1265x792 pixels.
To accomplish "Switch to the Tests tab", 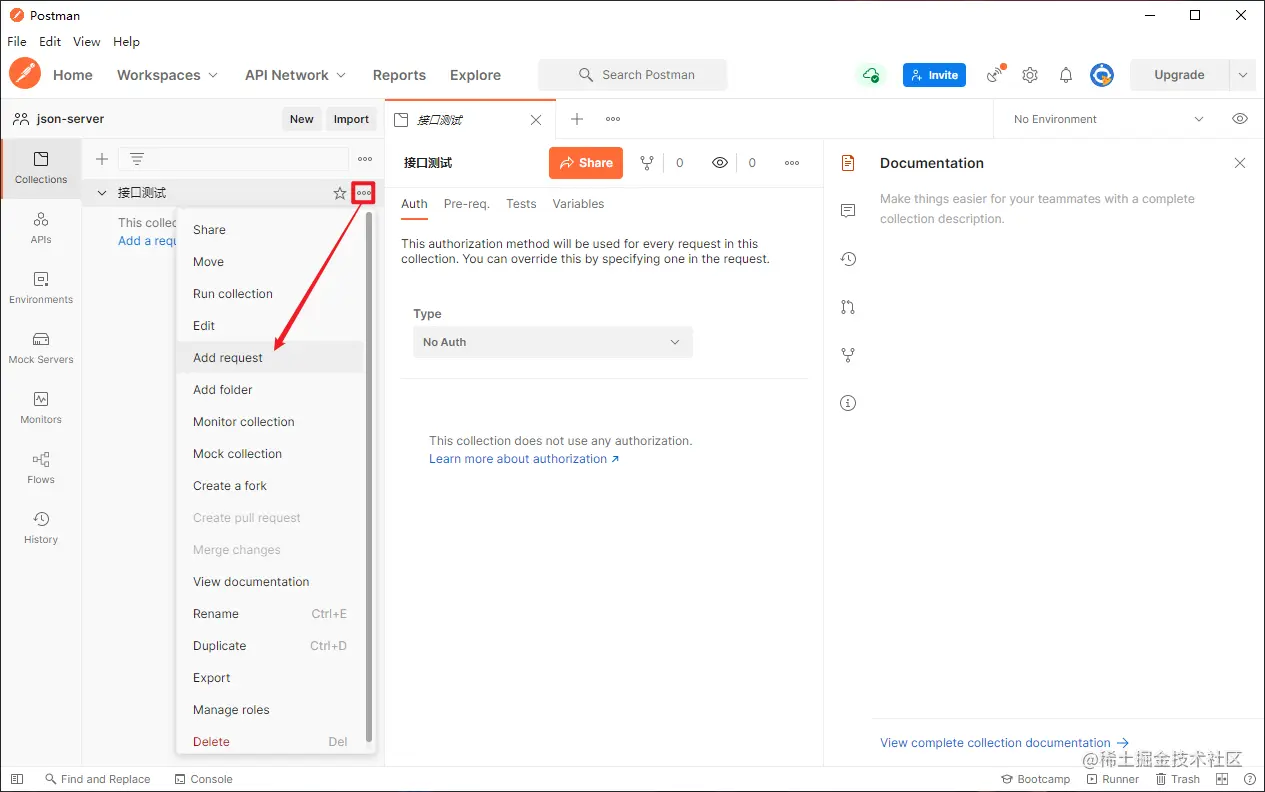I will (x=521, y=204).
